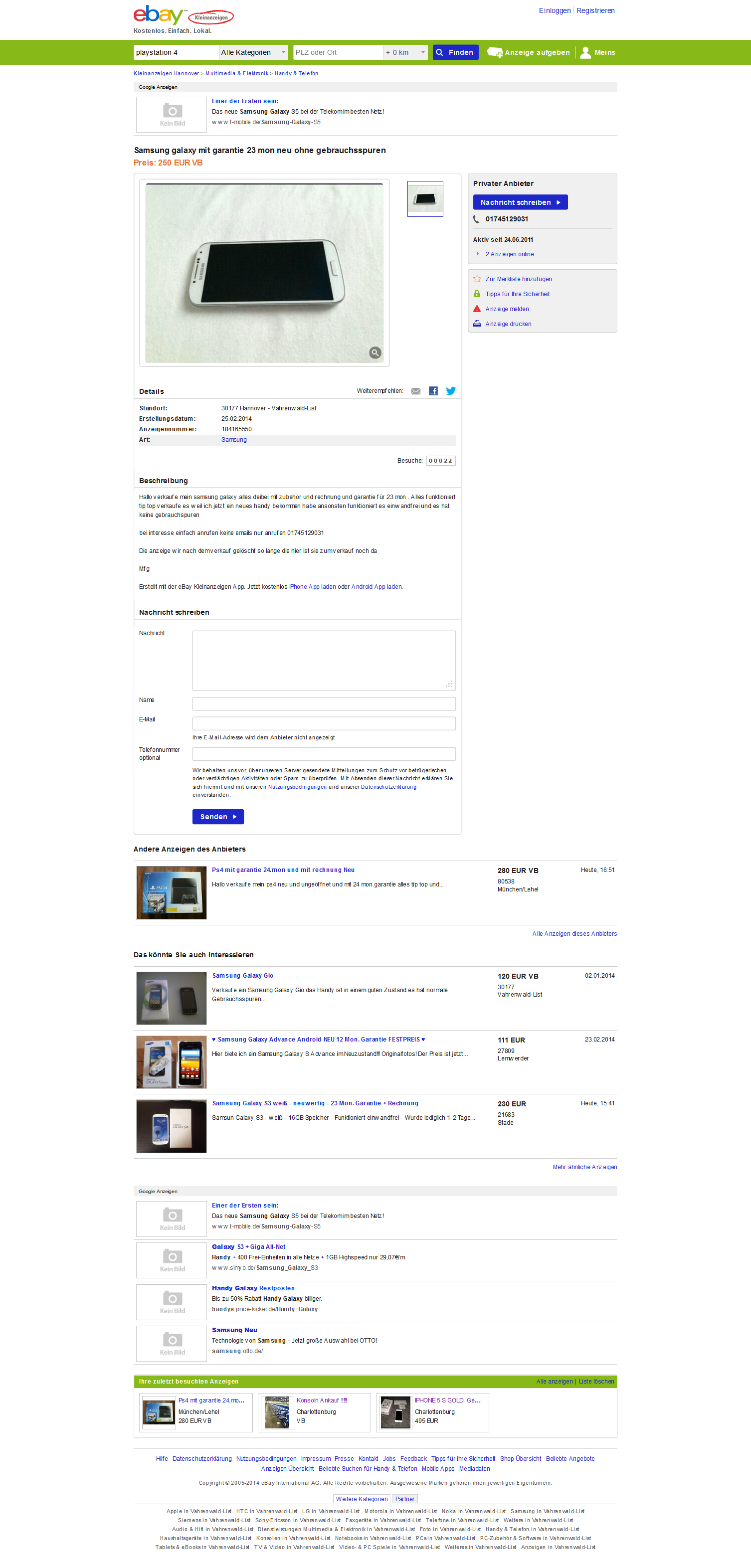Click into the Nachricht text area

click(324, 661)
